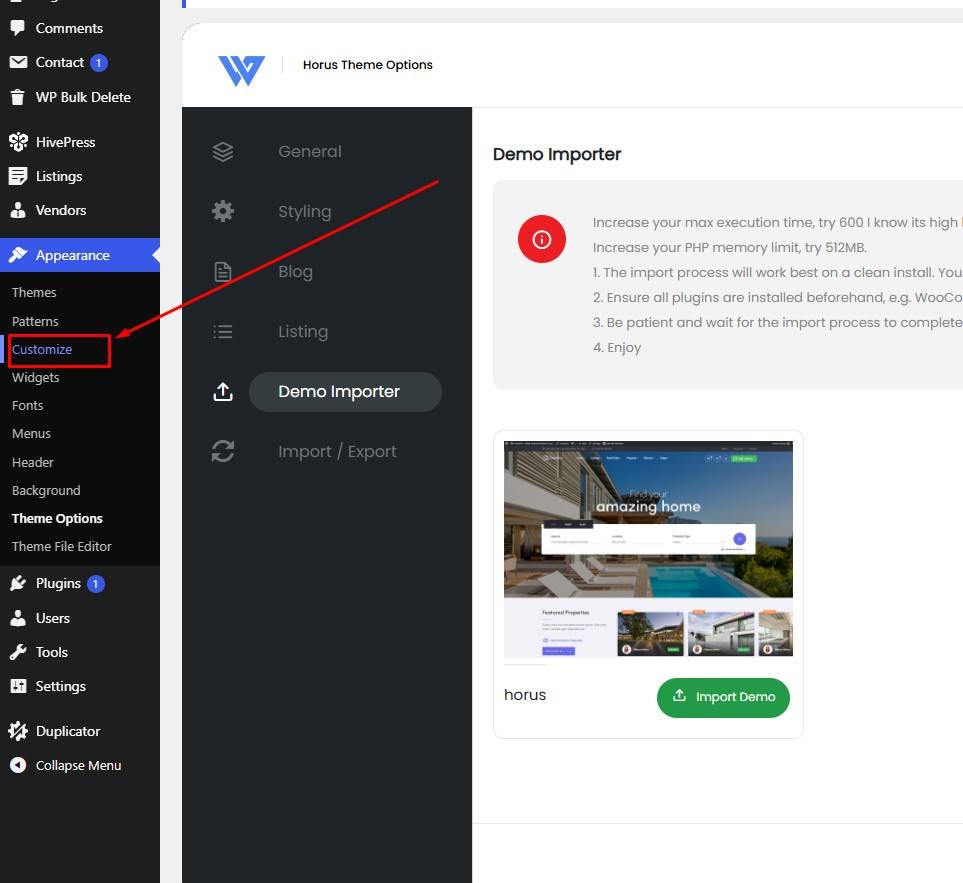
Task: Click 'Increase your PHP memory limit' text
Action: 730,247
